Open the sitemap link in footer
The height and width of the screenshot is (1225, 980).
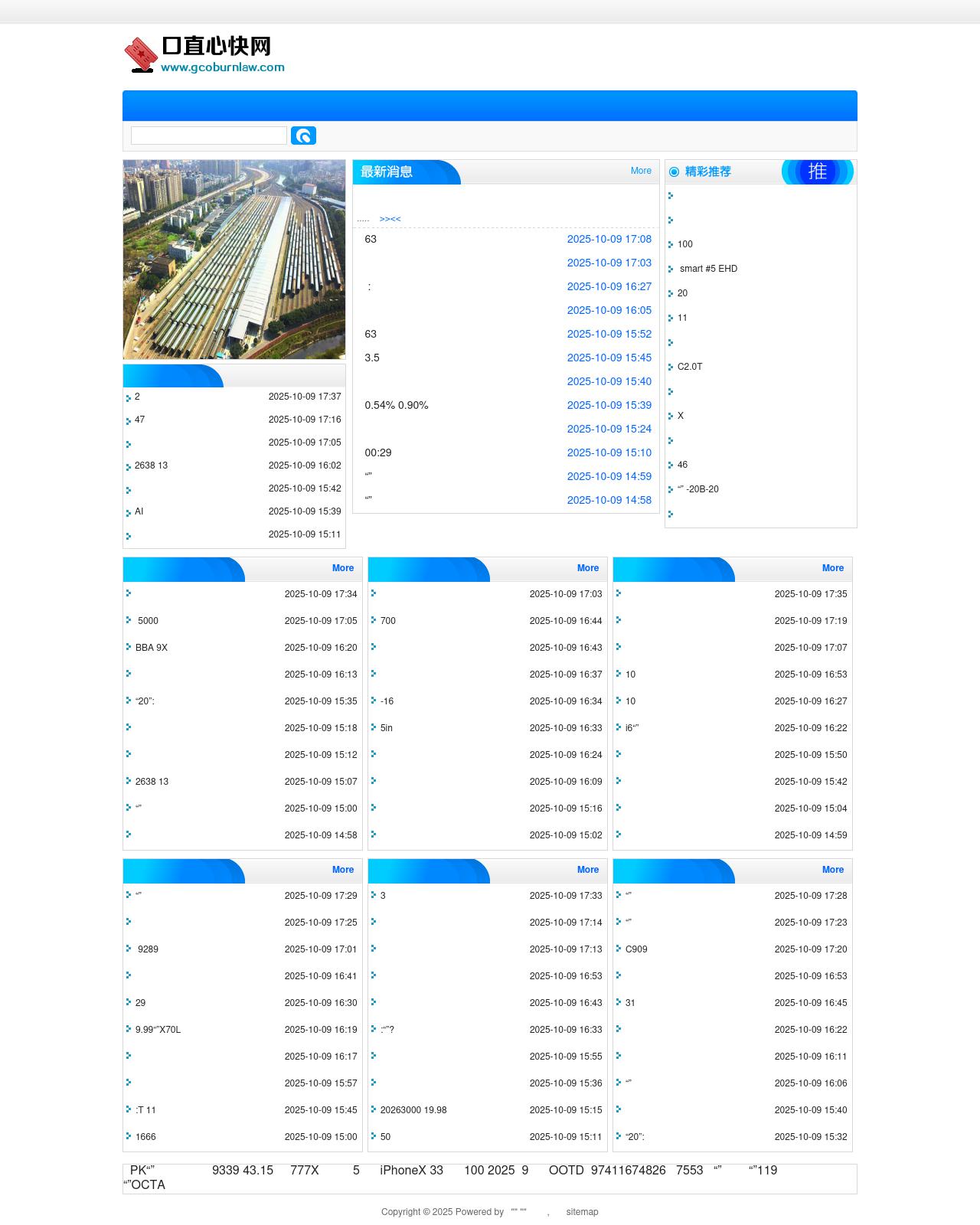tap(582, 1211)
